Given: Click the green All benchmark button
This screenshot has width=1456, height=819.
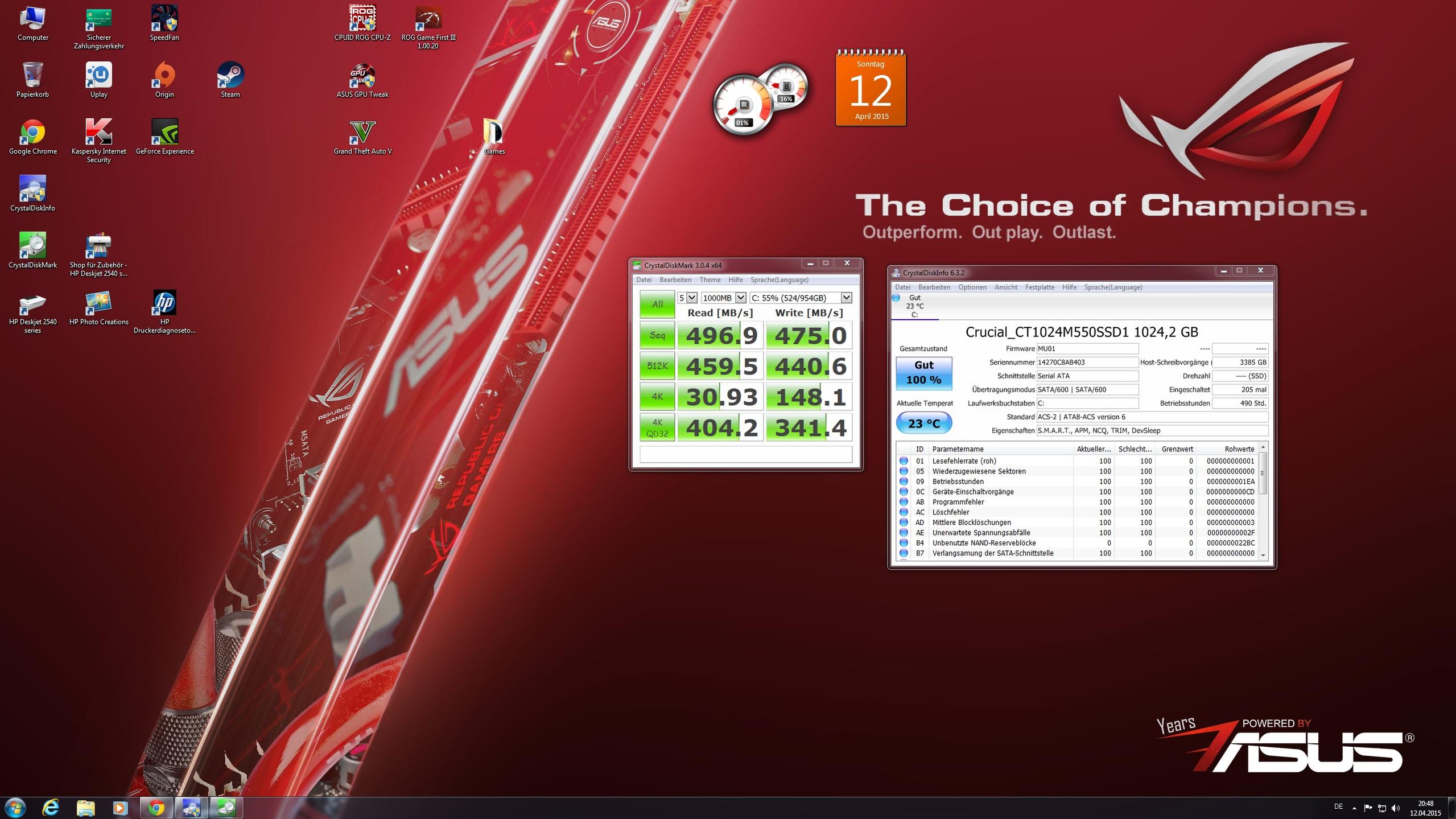Looking at the screenshot, I should [657, 304].
